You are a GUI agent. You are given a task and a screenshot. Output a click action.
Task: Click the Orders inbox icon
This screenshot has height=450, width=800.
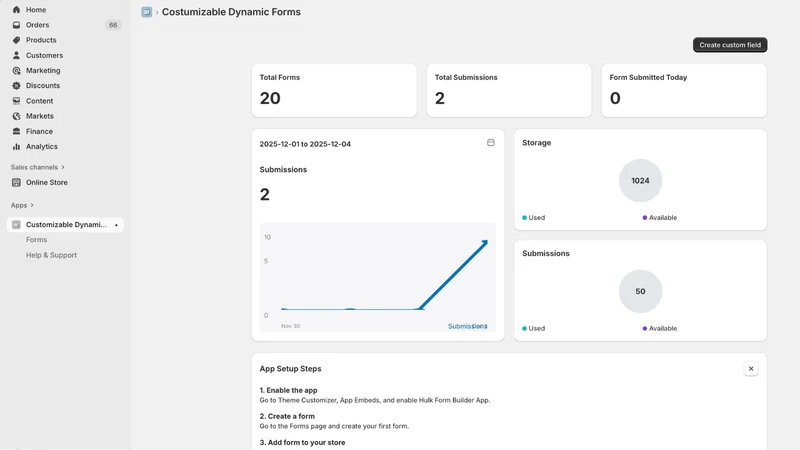click(x=16, y=25)
